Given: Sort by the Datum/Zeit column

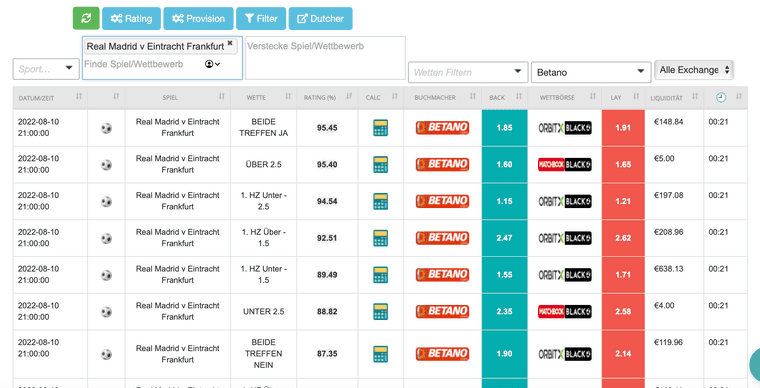Looking at the screenshot, I should [50, 97].
